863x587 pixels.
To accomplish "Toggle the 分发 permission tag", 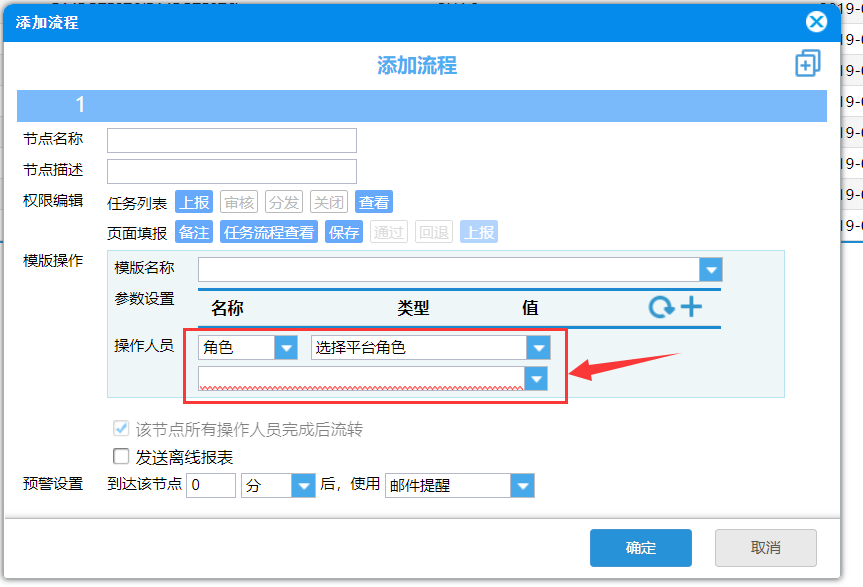I will click(x=284, y=202).
